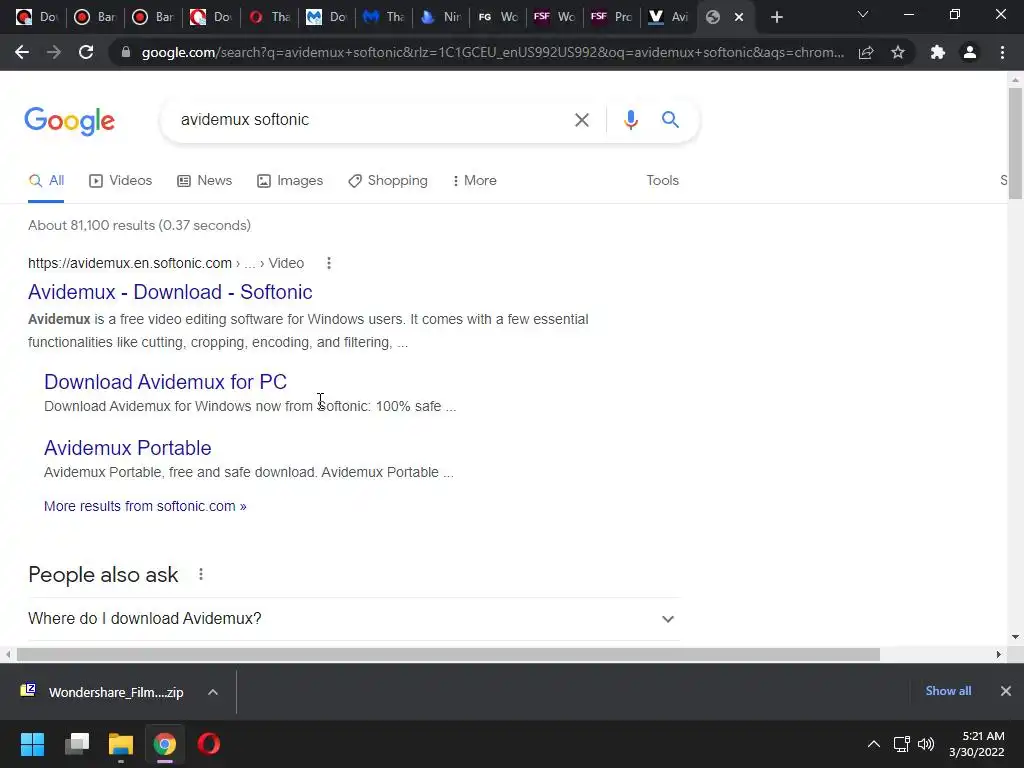Click scroll down arrow of page
The height and width of the screenshot is (768, 1024).
(x=1015, y=637)
